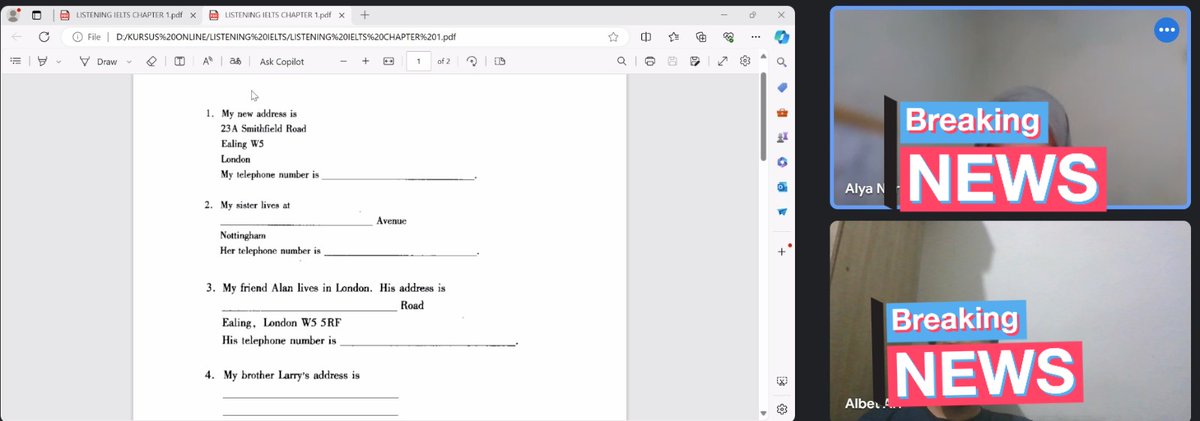This screenshot has height=421, width=1200.
Task: Select the active LISTENING IELTS CHAPTER 1.pdf tab
Action: tap(275, 15)
